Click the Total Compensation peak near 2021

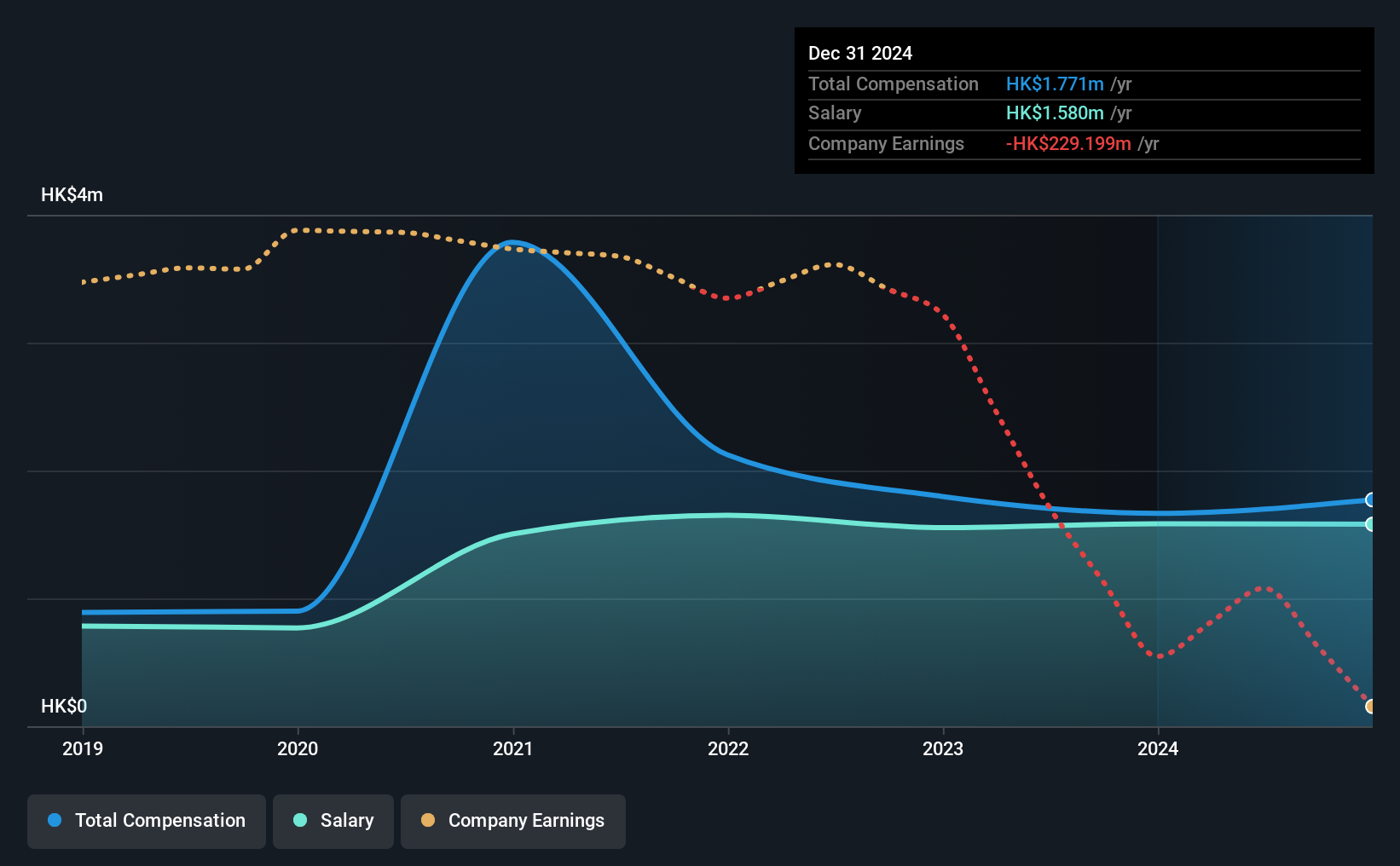pyautogui.click(x=512, y=243)
